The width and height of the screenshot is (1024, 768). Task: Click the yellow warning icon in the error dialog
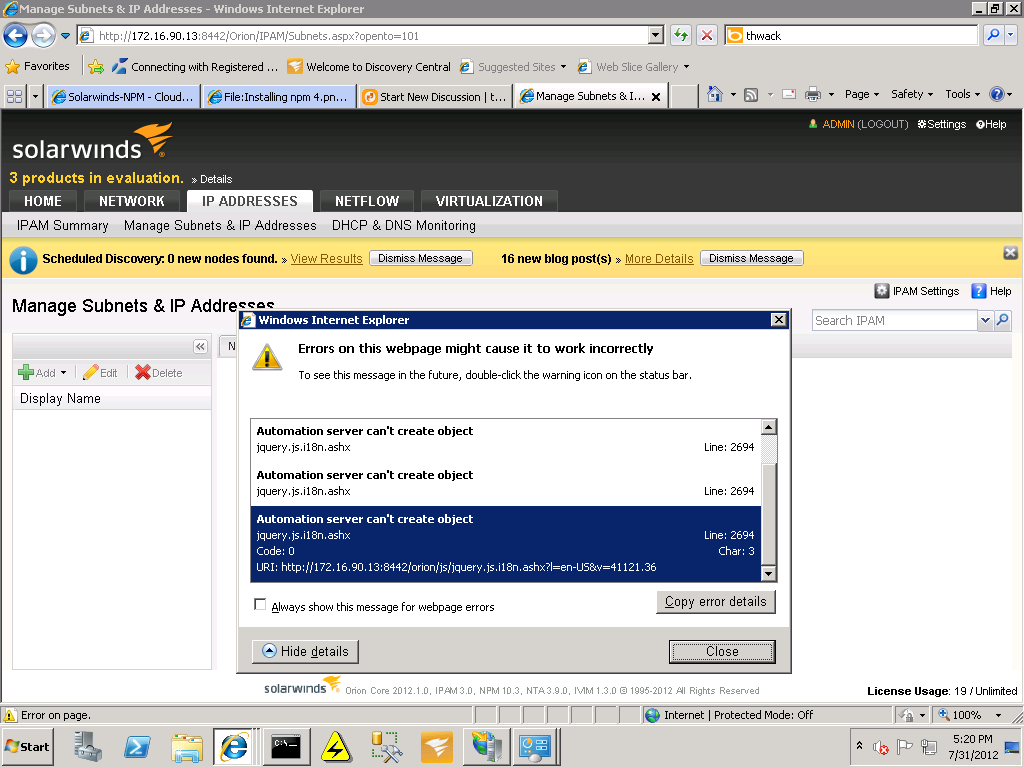point(267,356)
